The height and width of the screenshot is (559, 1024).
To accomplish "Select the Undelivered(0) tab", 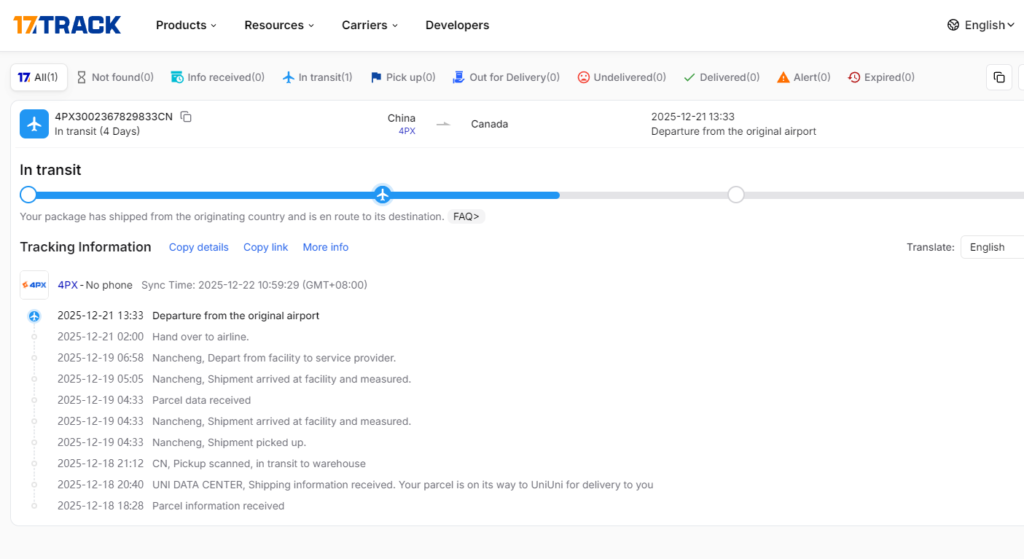I will pos(622,77).
